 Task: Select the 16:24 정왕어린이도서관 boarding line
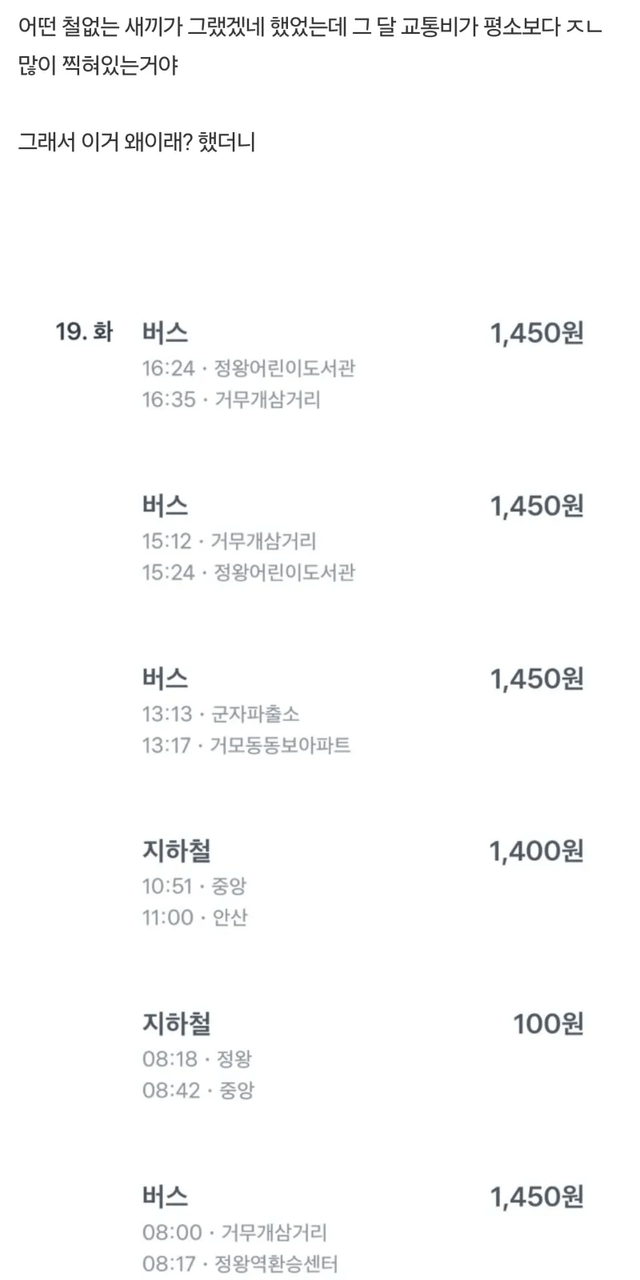(x=248, y=369)
